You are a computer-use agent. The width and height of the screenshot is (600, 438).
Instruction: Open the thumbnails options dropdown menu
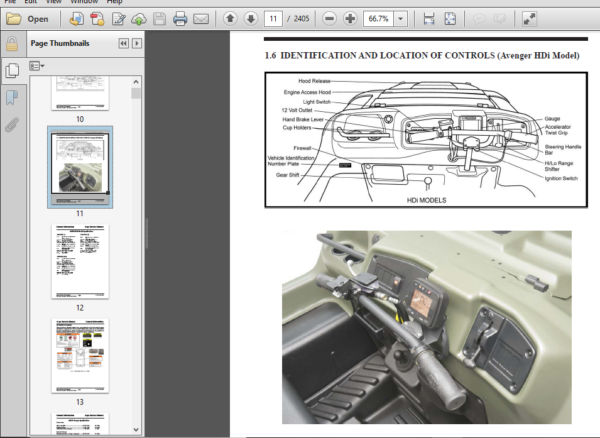tap(37, 66)
